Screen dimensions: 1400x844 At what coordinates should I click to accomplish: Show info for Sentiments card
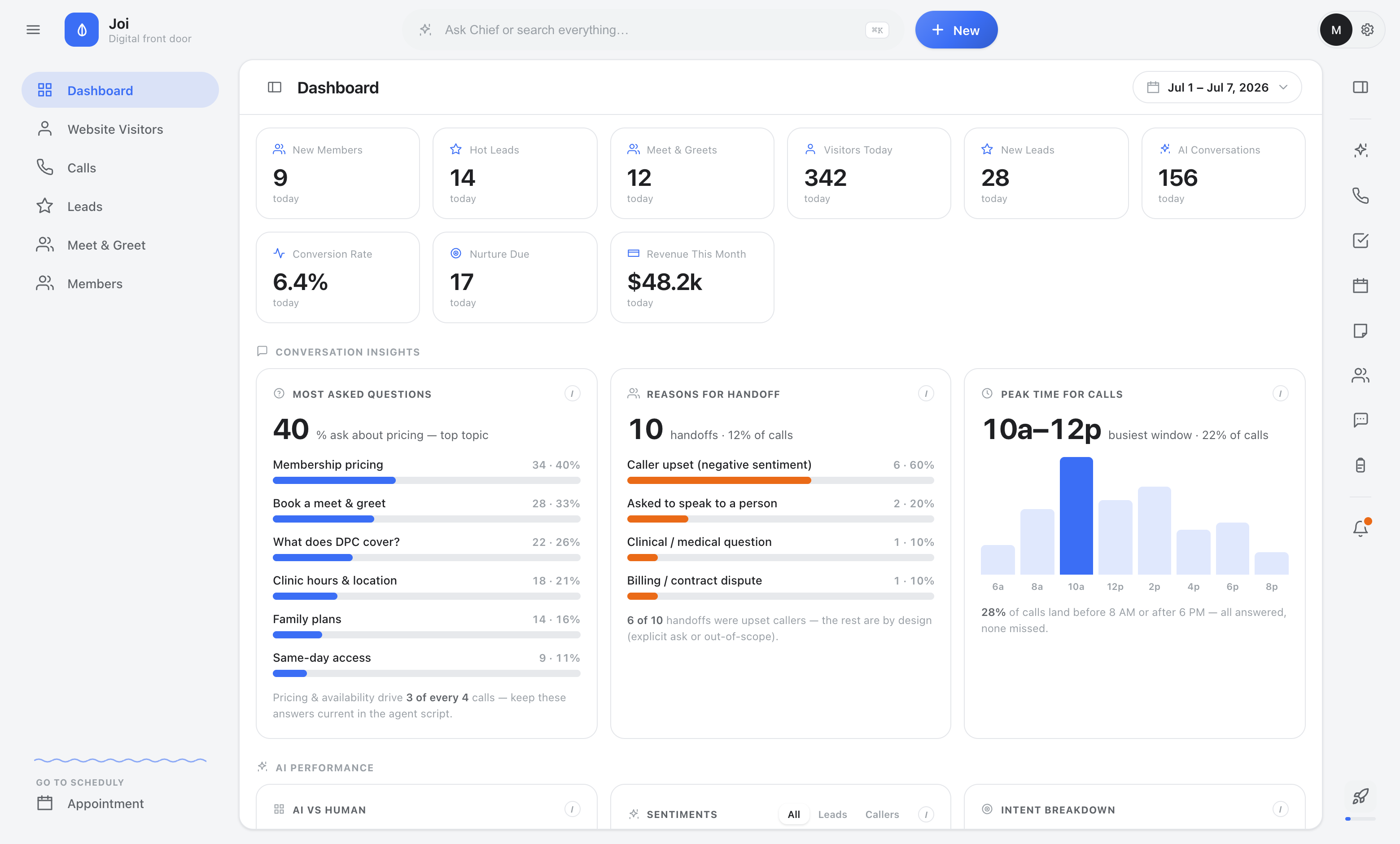point(926,814)
